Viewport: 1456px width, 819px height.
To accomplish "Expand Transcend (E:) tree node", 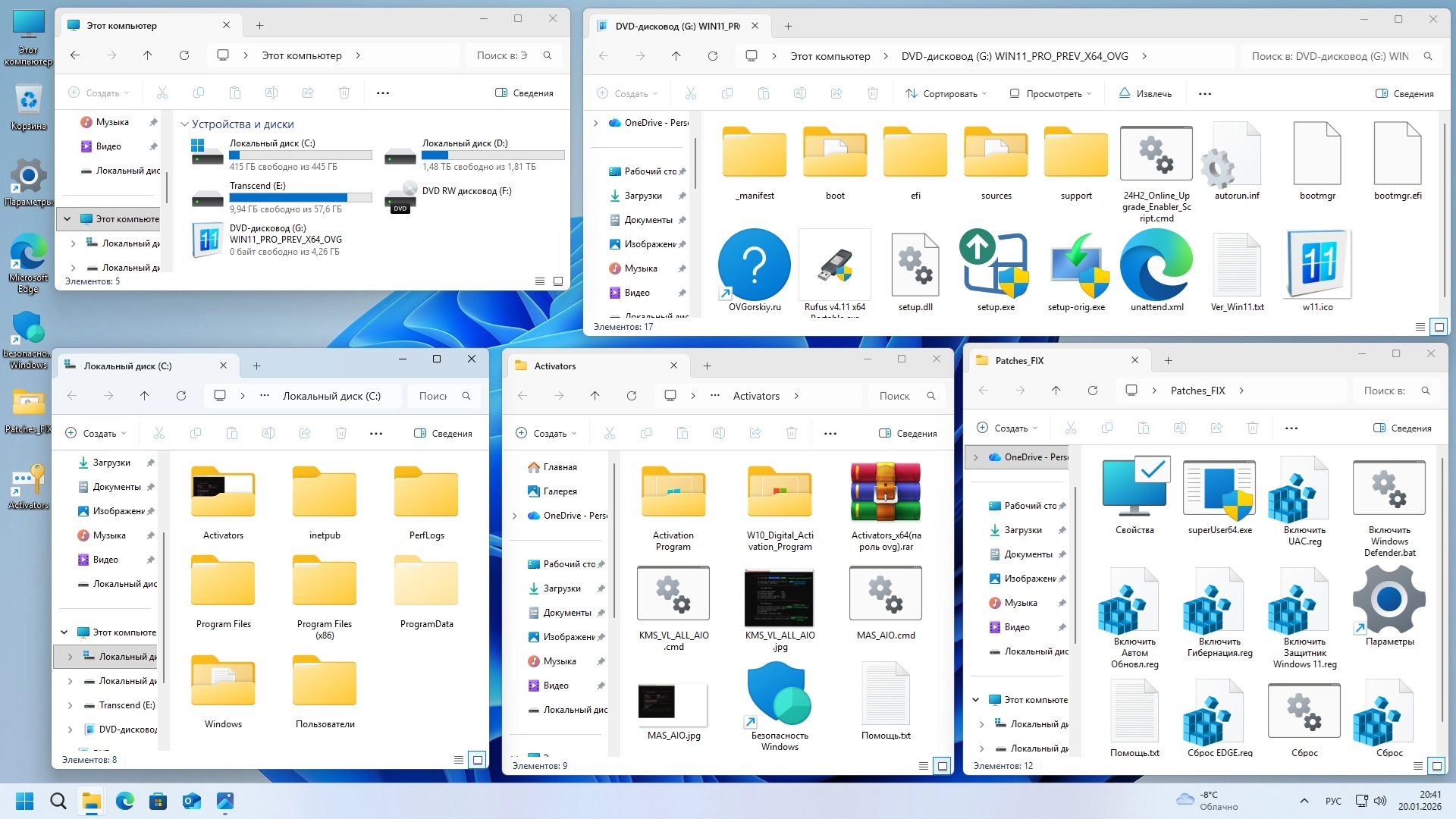I will [x=71, y=705].
